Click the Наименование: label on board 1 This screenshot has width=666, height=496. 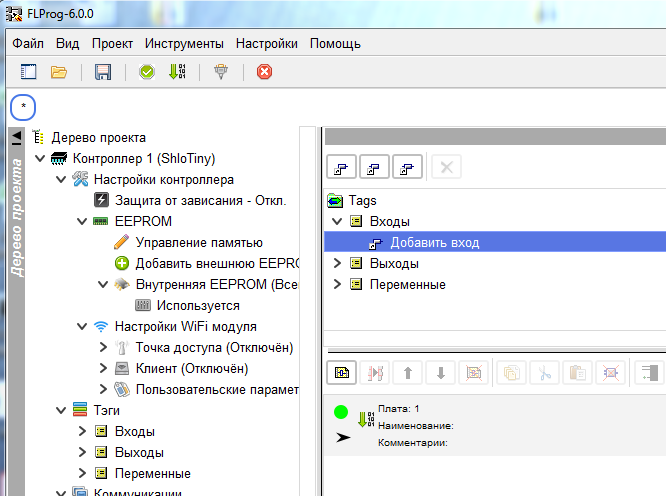pyautogui.click(x=416, y=426)
